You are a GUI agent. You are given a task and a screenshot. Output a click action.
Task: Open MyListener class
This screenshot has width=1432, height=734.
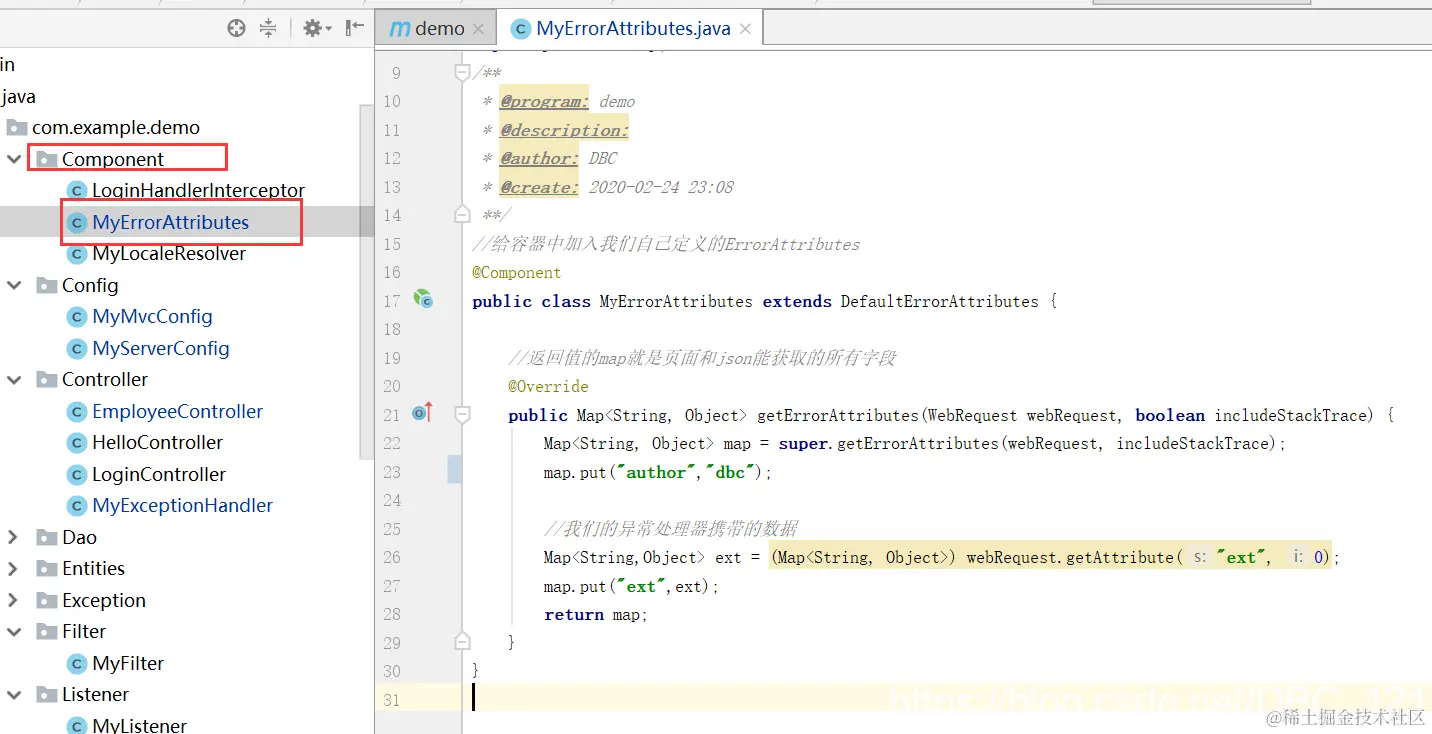pos(139,725)
